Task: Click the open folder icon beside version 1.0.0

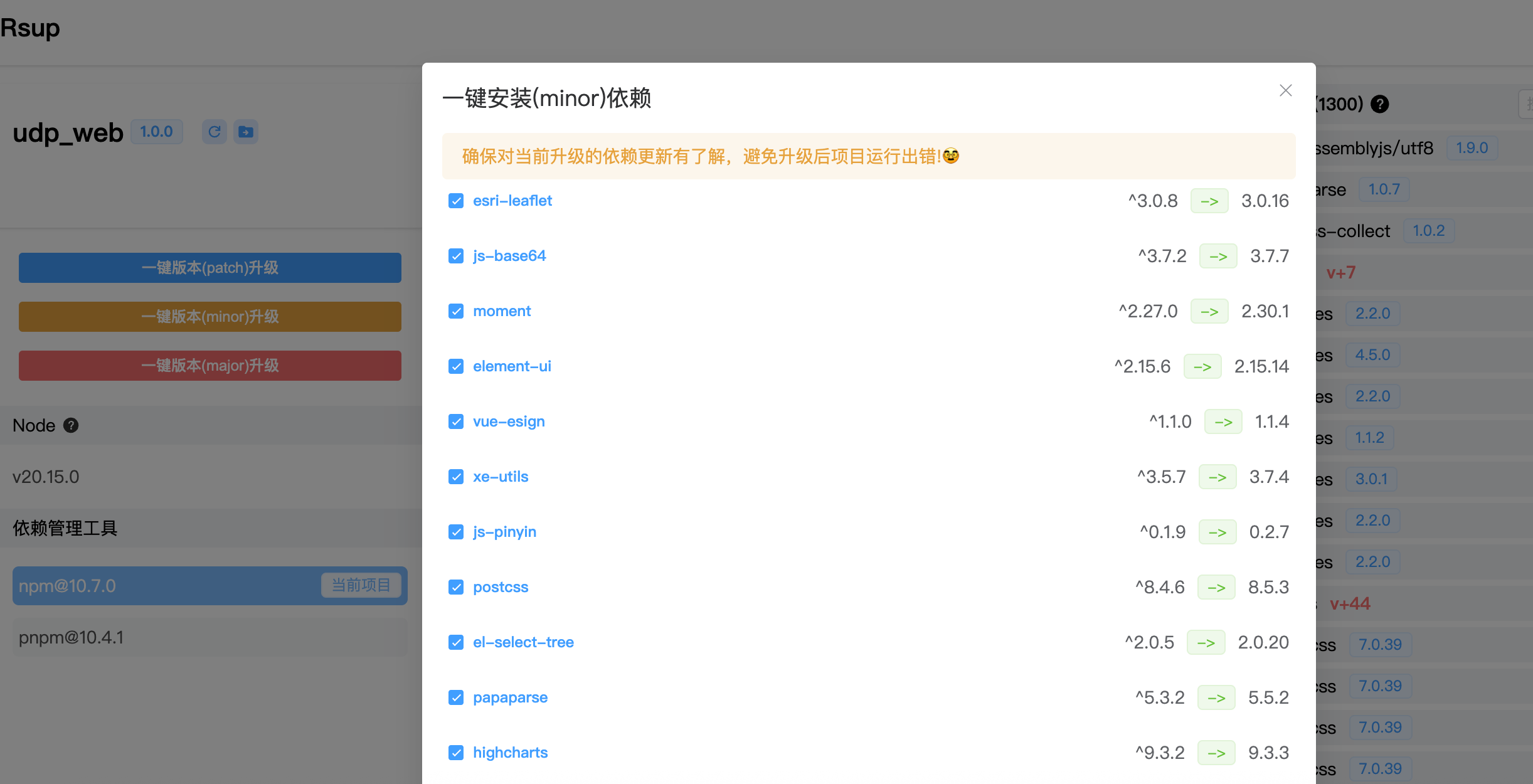Action: tap(246, 132)
